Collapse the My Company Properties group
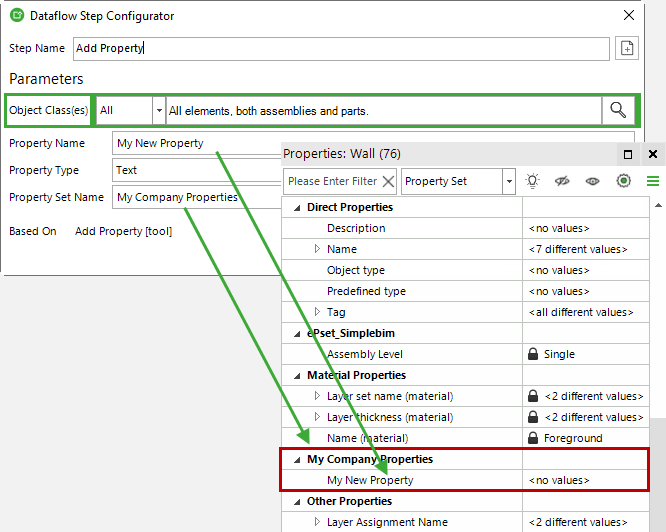 coord(297,460)
